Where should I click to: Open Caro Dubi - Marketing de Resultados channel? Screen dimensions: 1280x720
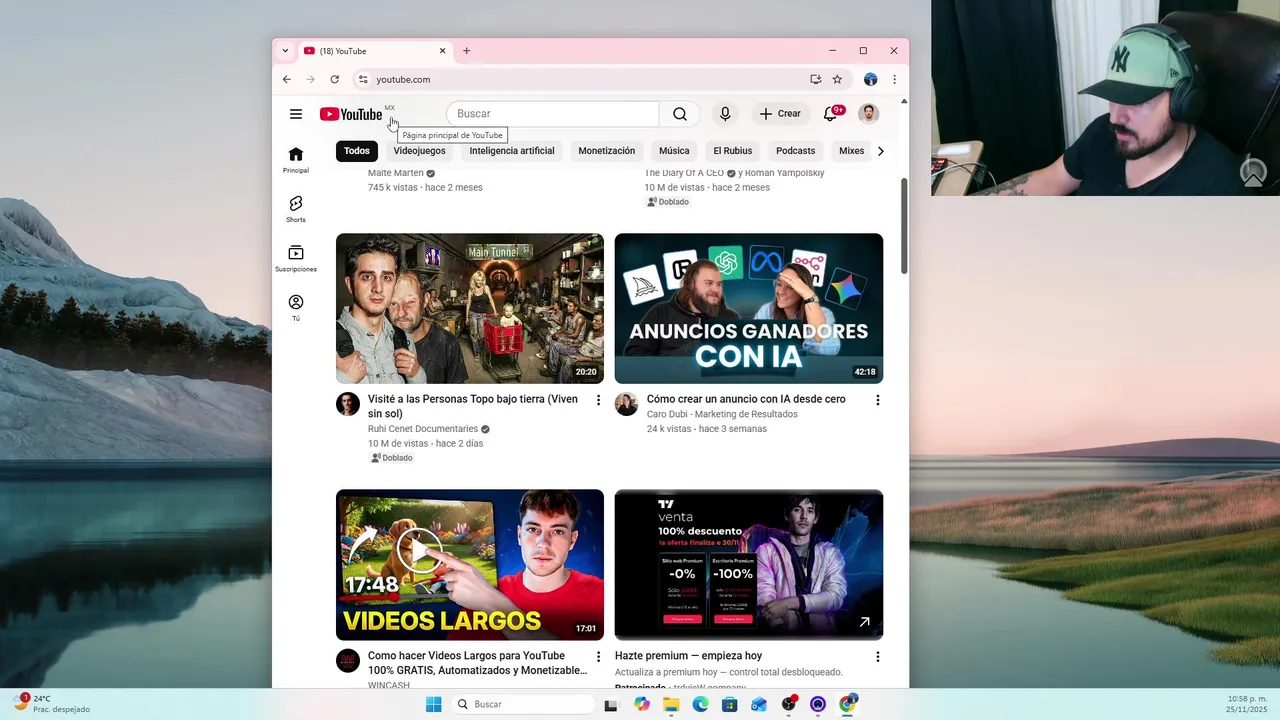pyautogui.click(x=722, y=414)
